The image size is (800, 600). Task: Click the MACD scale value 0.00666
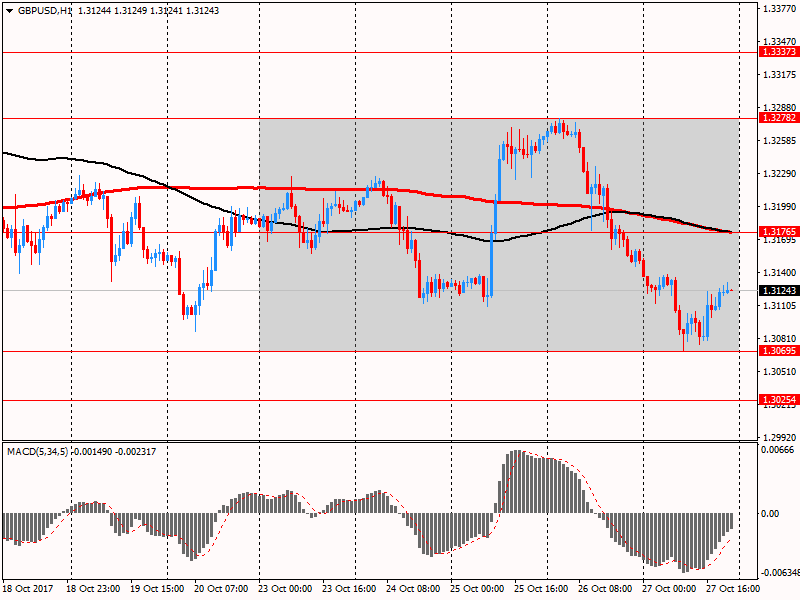[x=778, y=449]
